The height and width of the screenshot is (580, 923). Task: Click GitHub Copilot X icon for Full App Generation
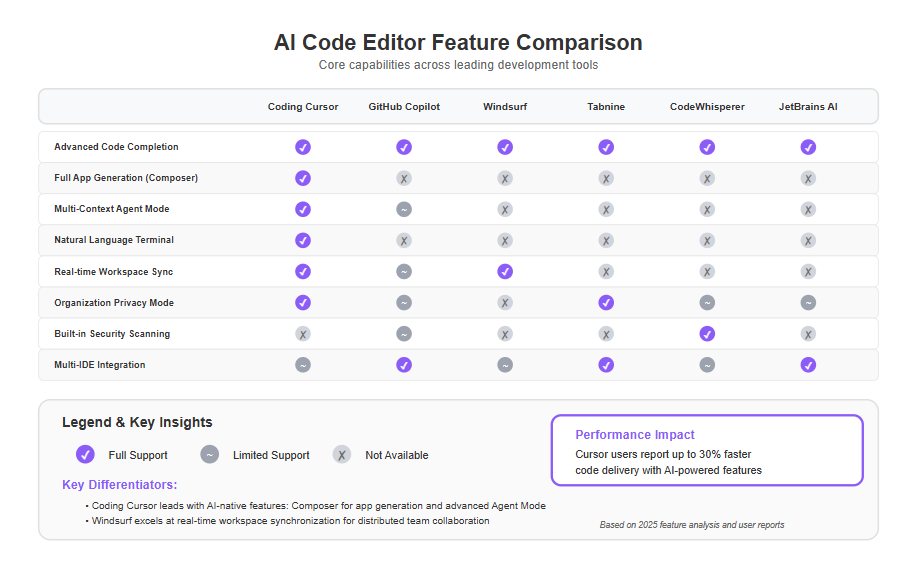pos(404,178)
